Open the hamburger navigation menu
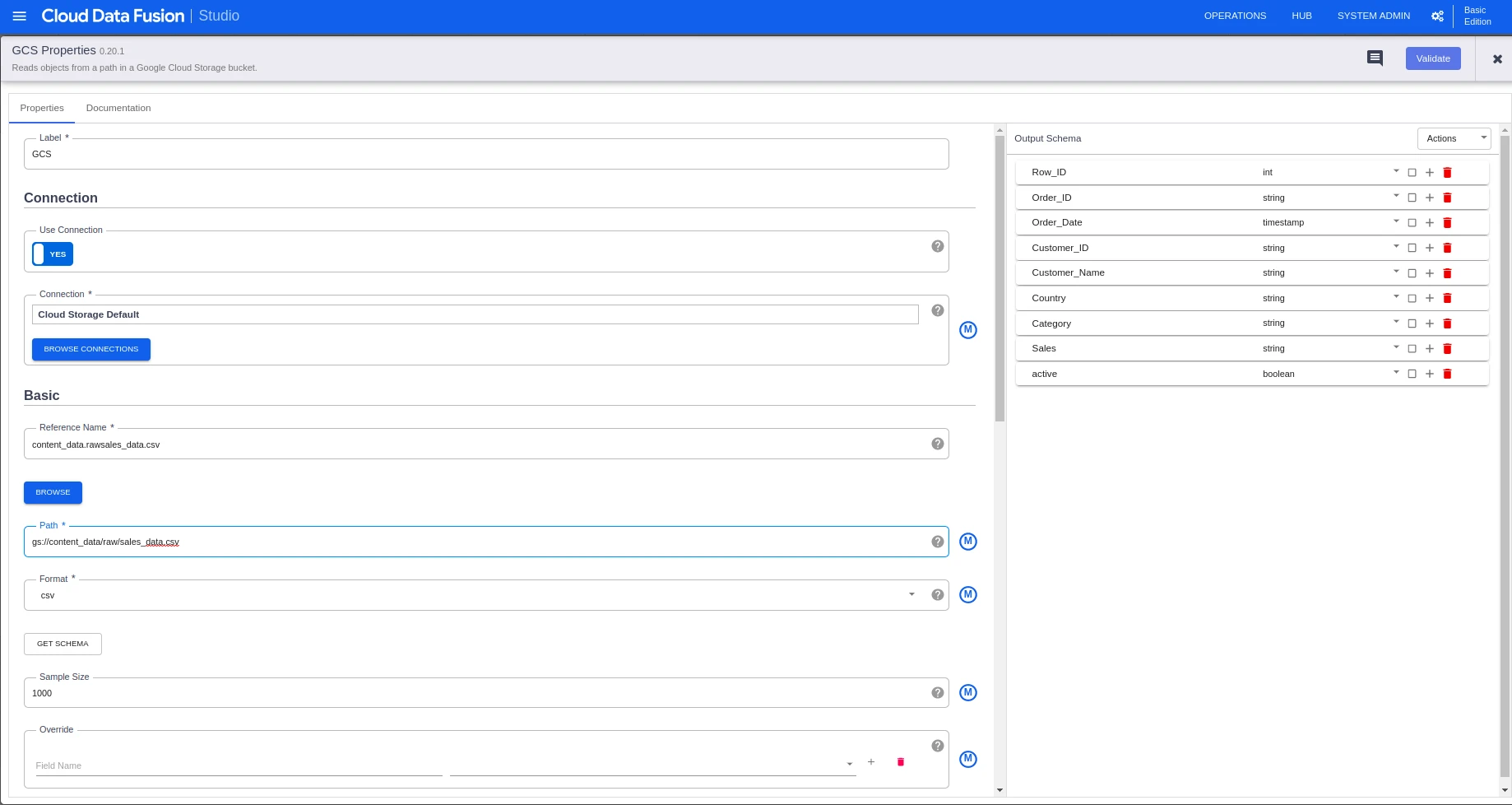Viewport: 1512px width, 805px height. pyautogui.click(x=20, y=16)
